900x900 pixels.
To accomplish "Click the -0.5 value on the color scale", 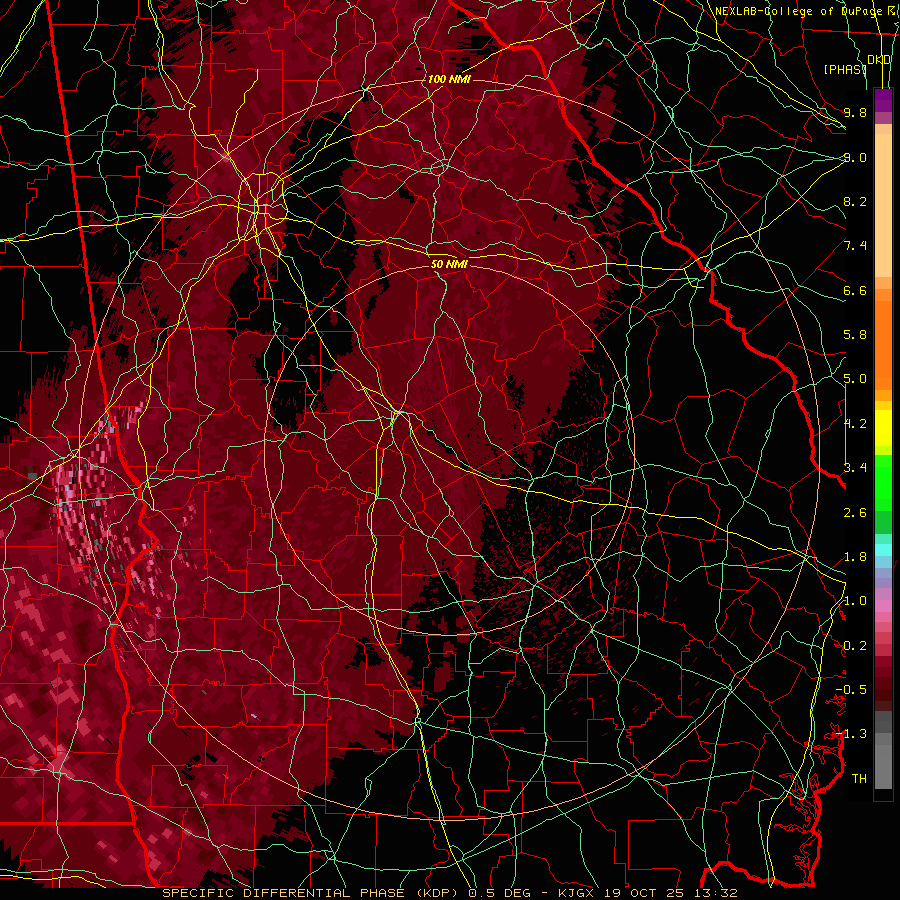I will click(851, 690).
